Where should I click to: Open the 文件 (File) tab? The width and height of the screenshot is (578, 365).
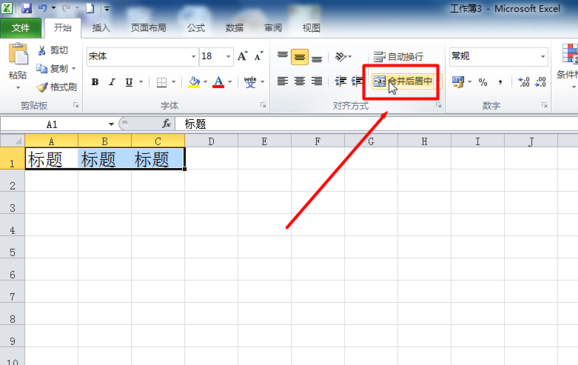coord(21,28)
